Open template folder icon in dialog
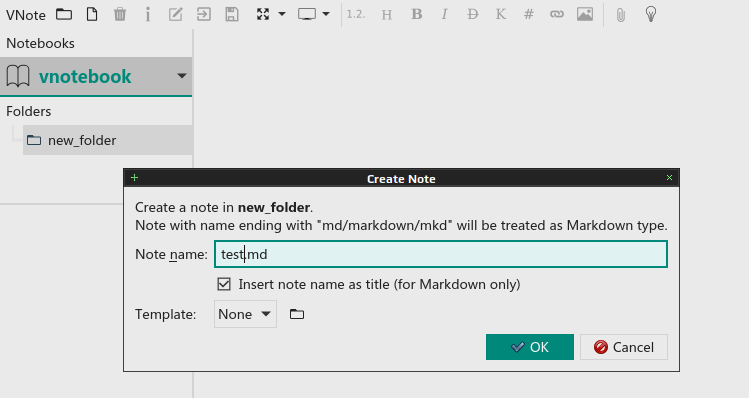 point(297,314)
